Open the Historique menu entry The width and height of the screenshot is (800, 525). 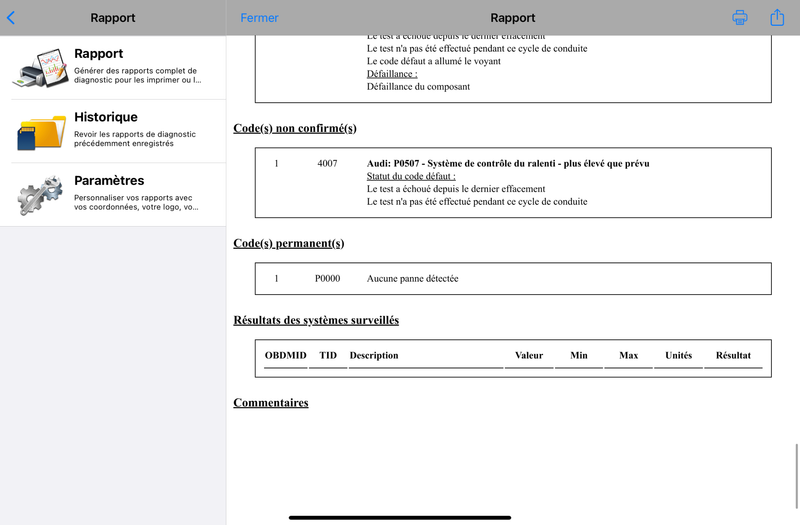[x=113, y=132]
